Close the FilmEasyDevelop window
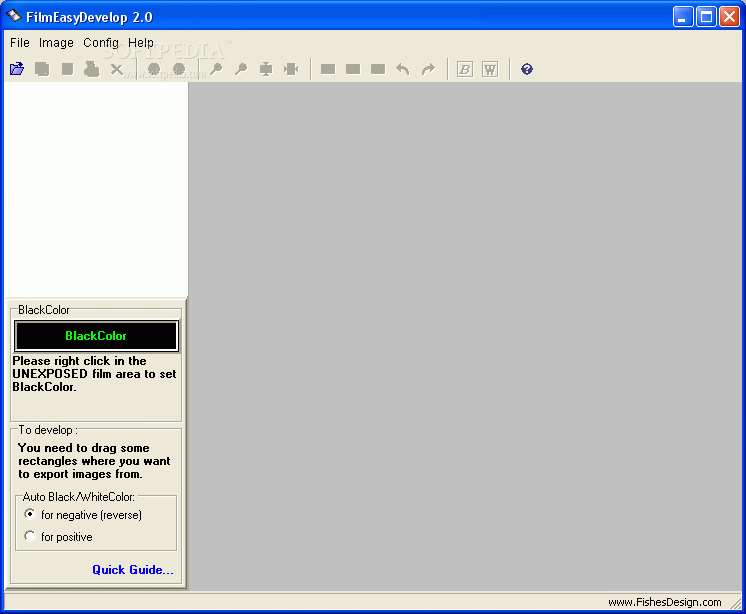Screen dimensions: 746x614 click(x=729, y=17)
